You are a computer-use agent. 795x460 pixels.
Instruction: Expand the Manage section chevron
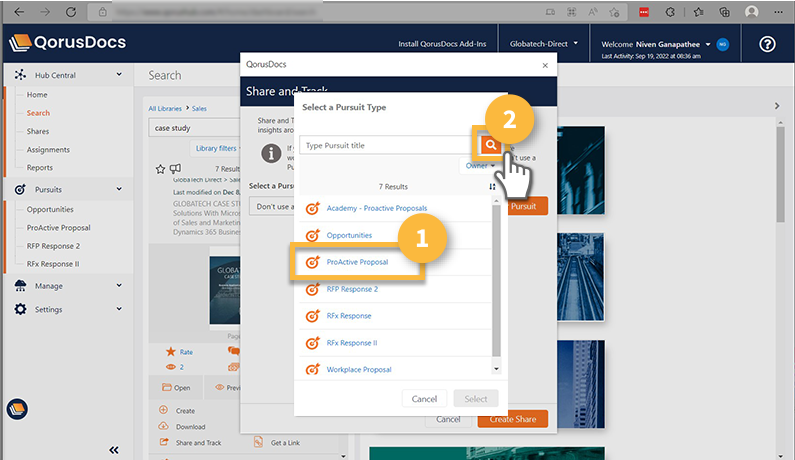click(119, 285)
